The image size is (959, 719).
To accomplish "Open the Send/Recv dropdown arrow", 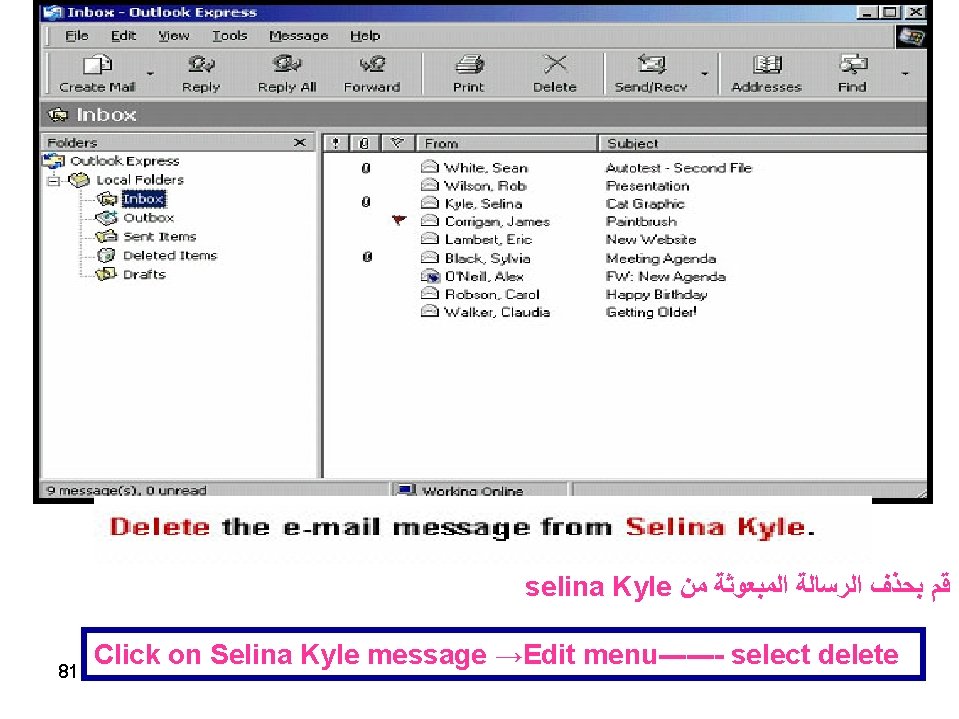I will tap(705, 74).
